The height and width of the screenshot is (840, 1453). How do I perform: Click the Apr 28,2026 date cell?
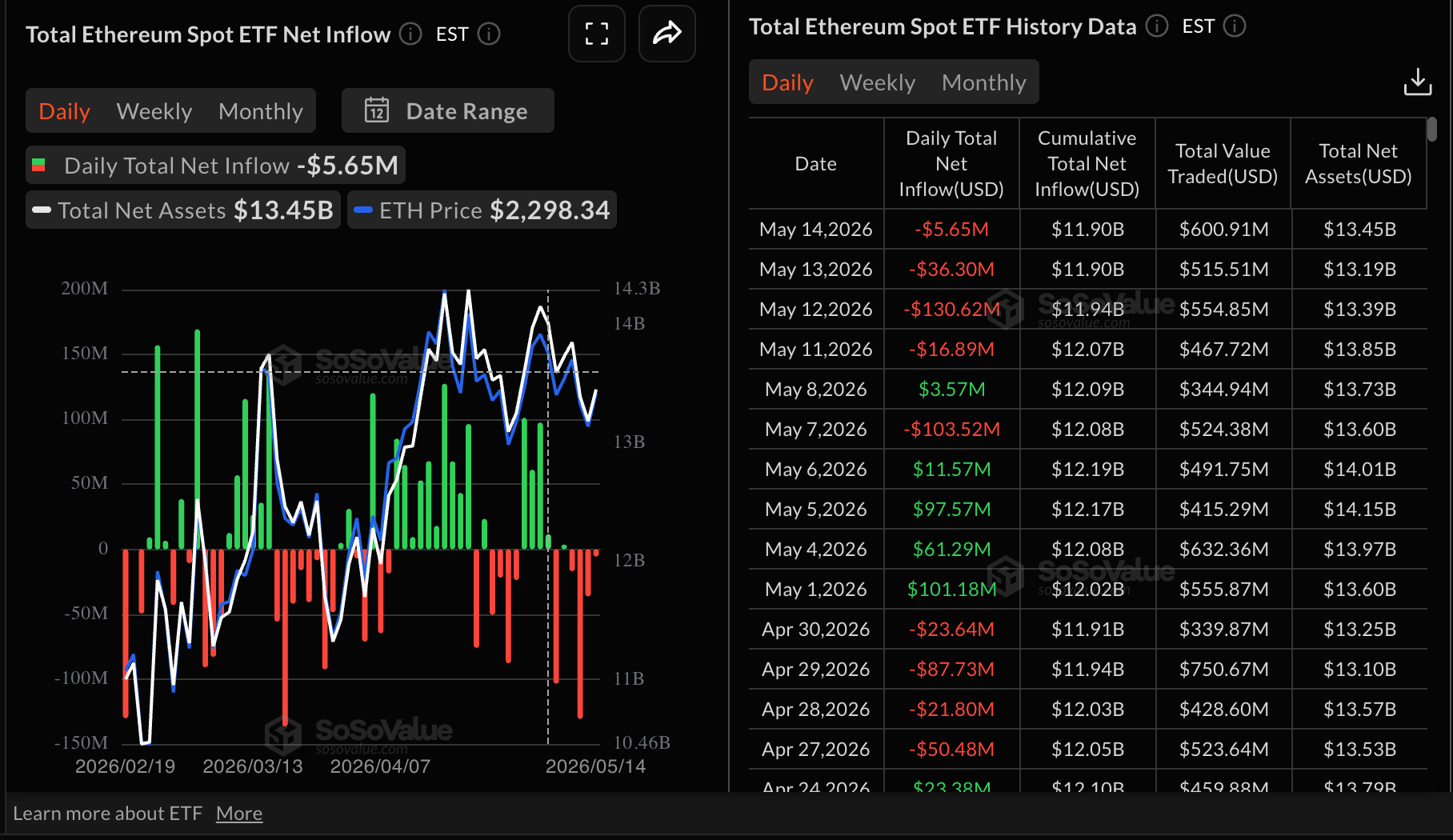[x=816, y=710]
